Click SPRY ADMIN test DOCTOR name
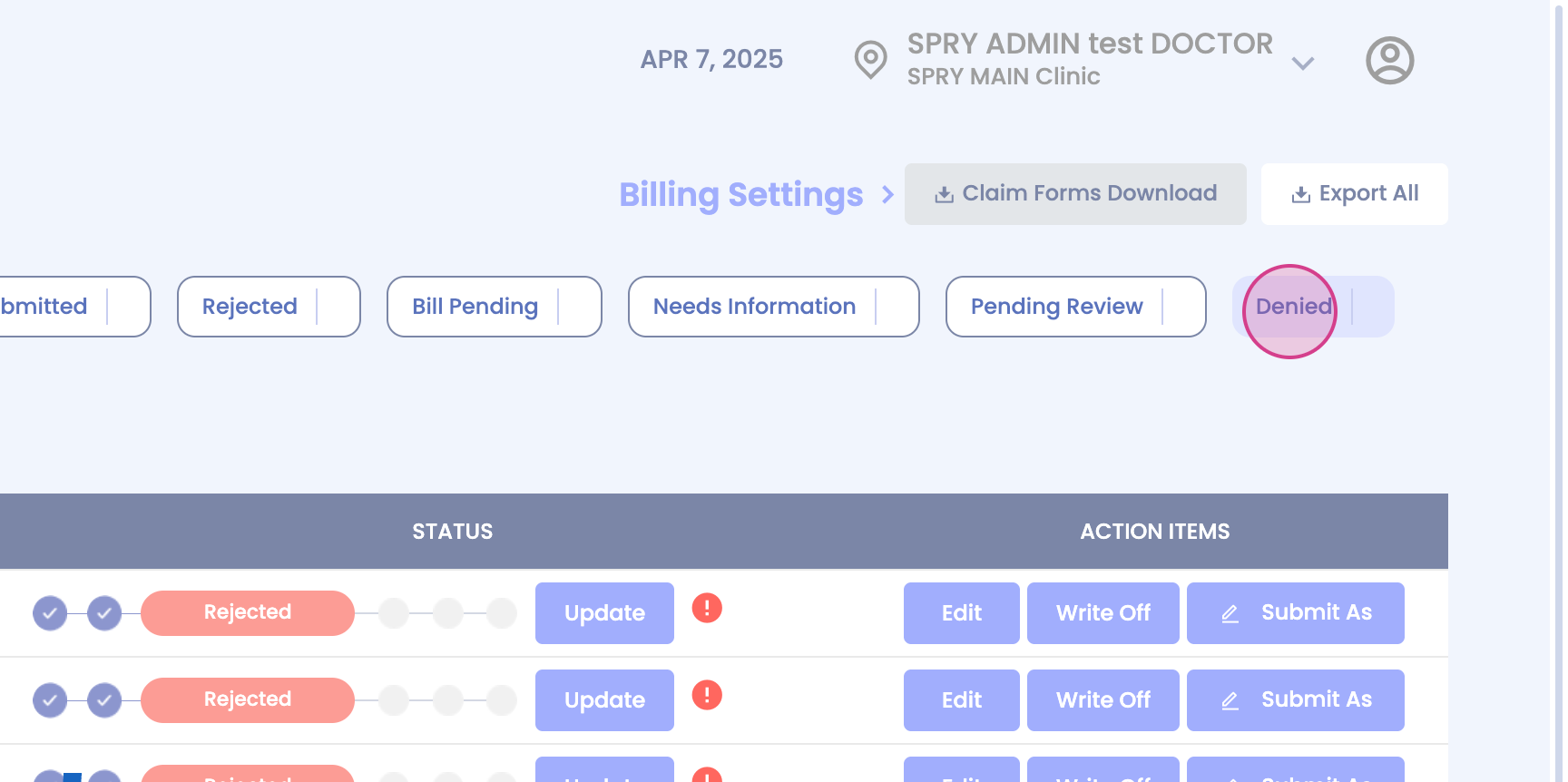Screen dimensions: 1568x782 (1090, 44)
